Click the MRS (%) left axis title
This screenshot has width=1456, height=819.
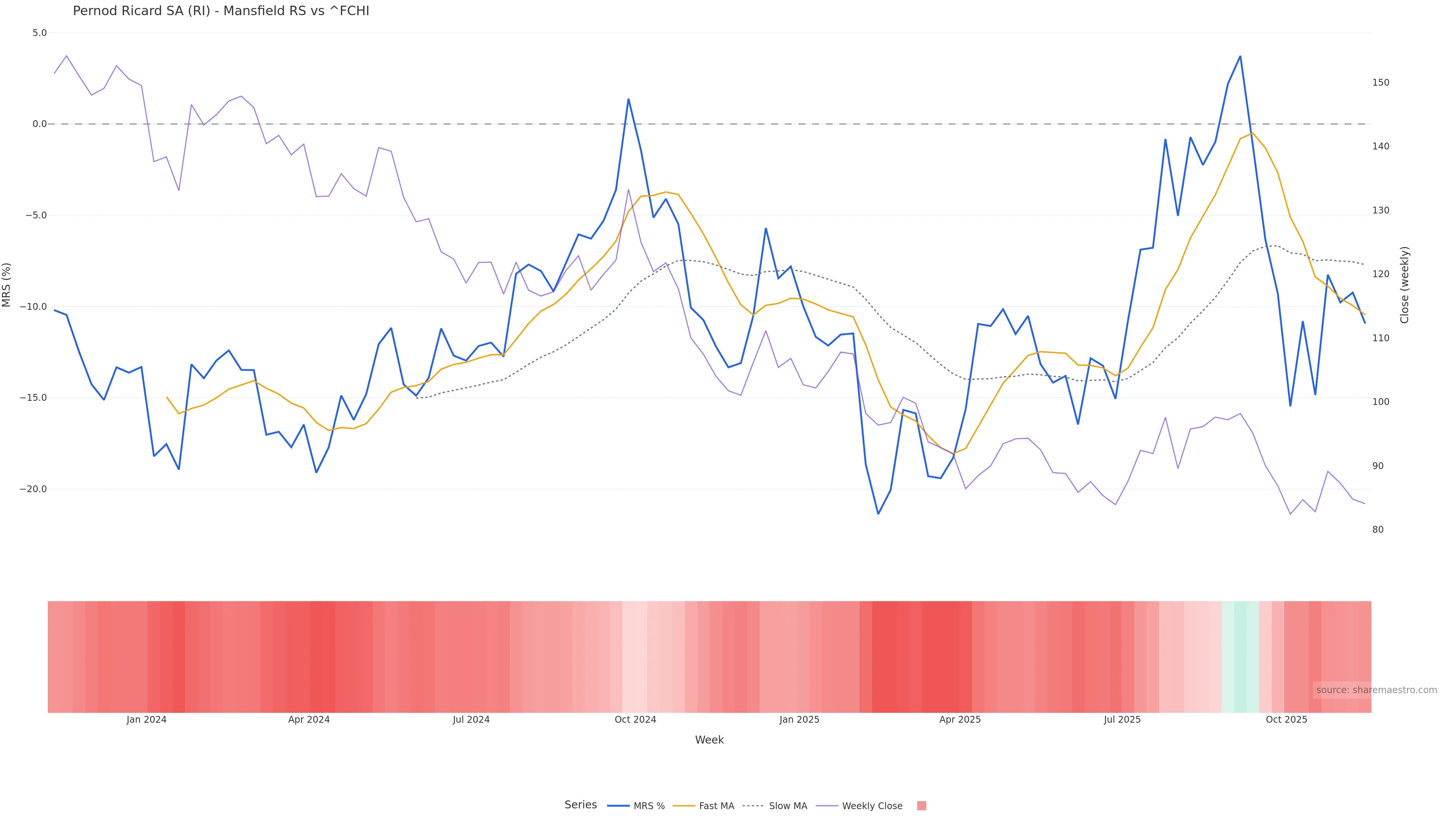pyautogui.click(x=7, y=284)
